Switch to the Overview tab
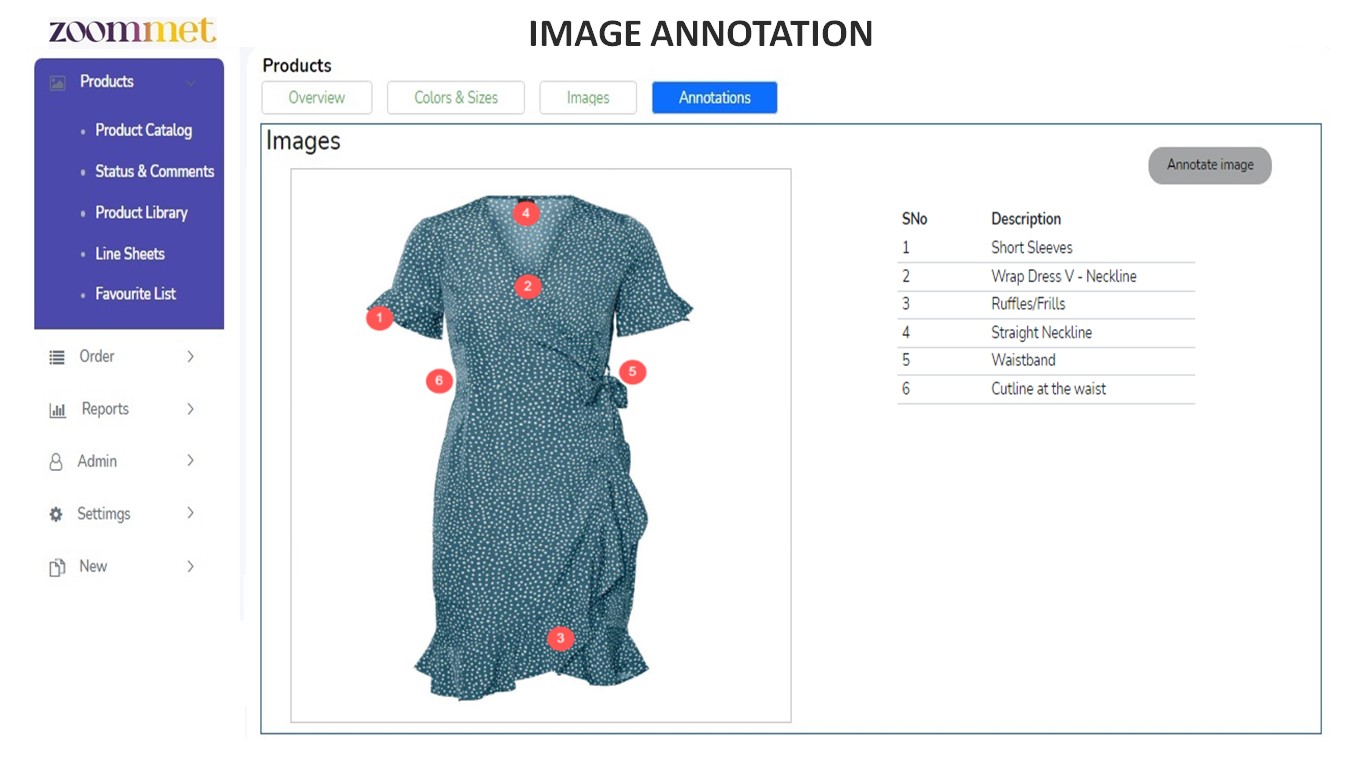Screen dimensions: 1359x764 click(317, 98)
